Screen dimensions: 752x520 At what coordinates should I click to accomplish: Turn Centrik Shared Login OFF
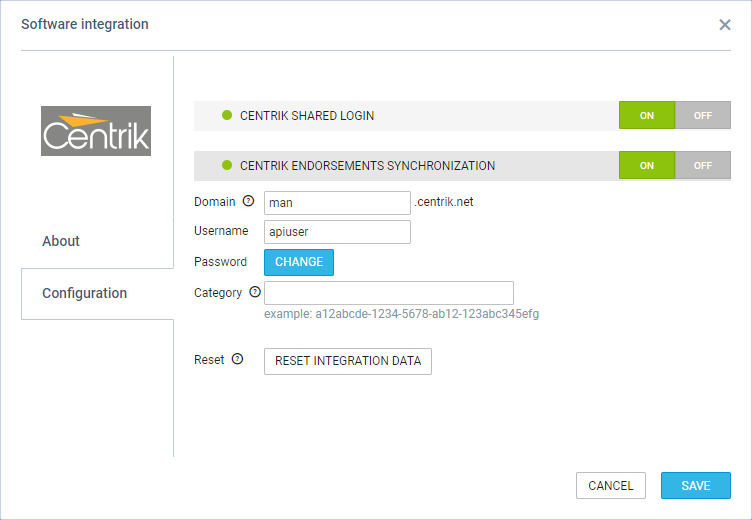[703, 115]
